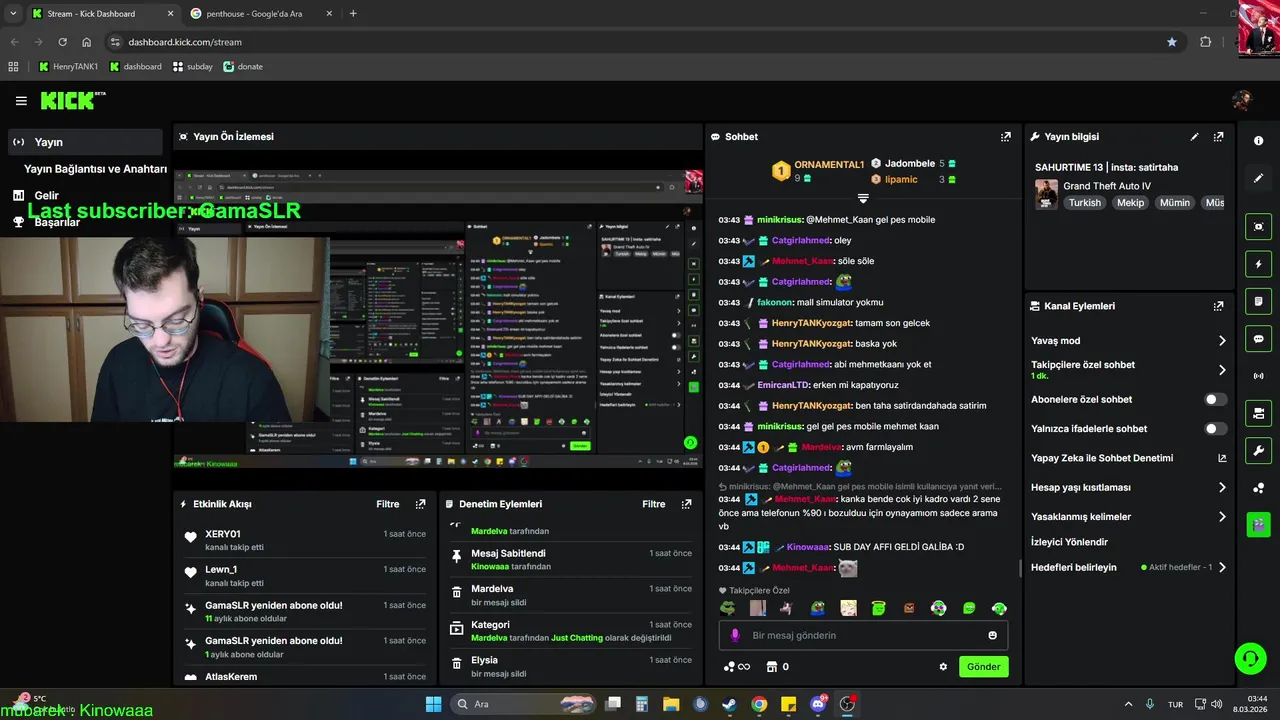
Task: Collapse the pinned leaderboard arrow in chat
Action: 863,198
